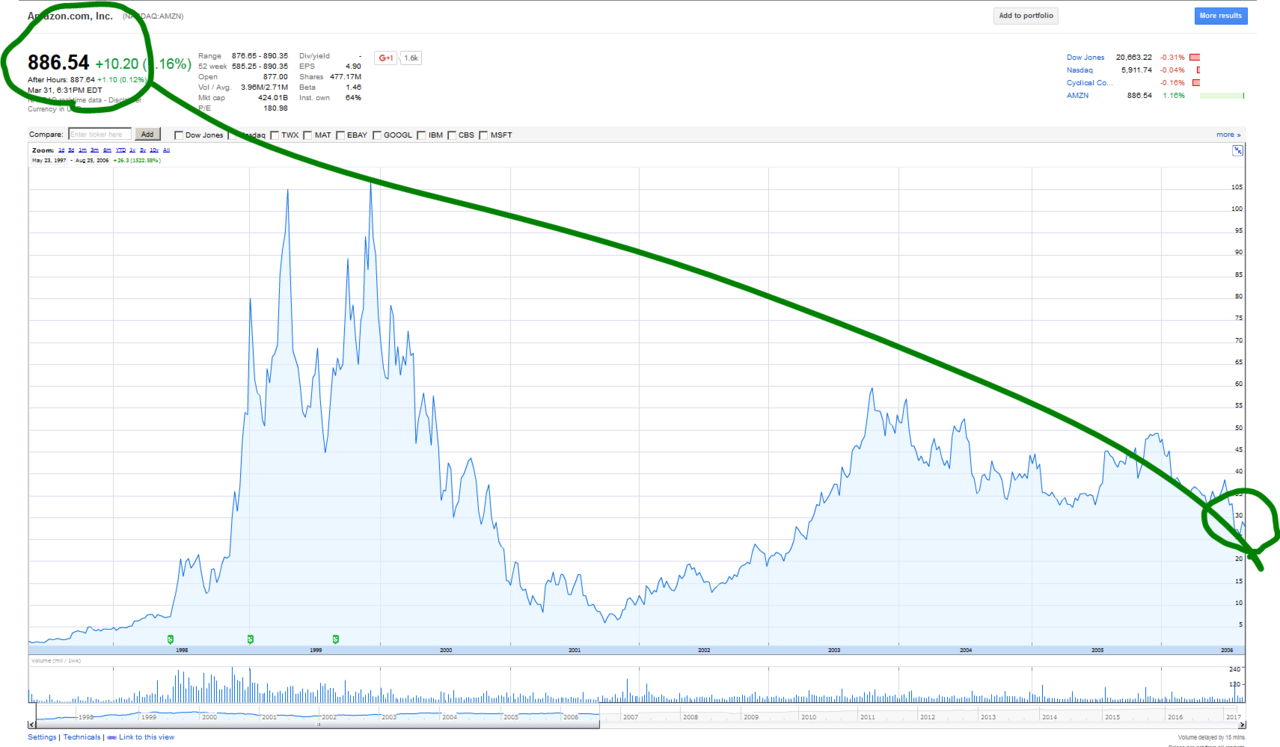Click Add to portfolio button

coord(1026,16)
